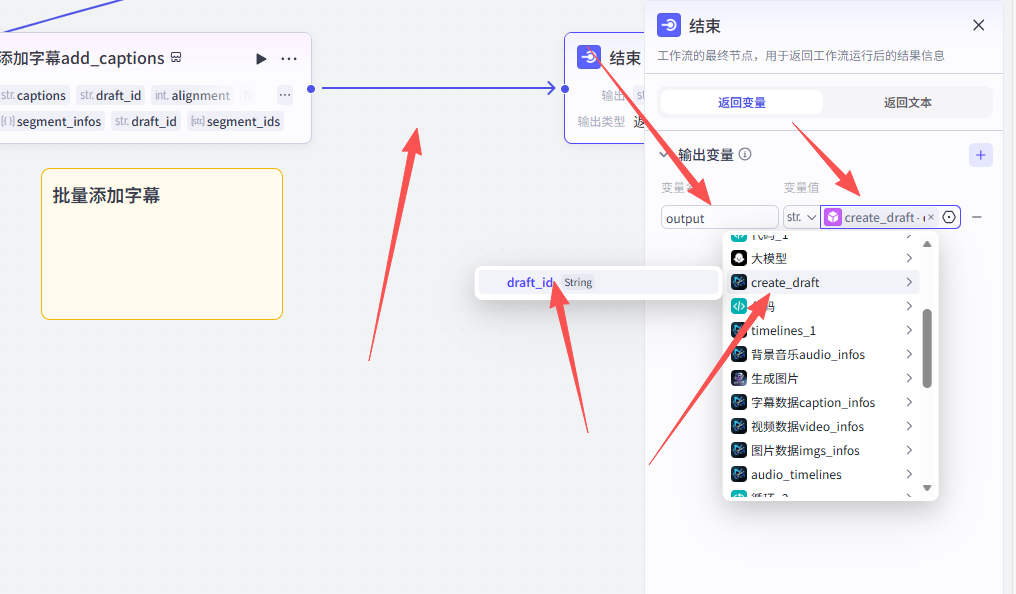Click the variable list scrollbar thumb
Image resolution: width=1016 pixels, height=594 pixels.
tap(927, 347)
